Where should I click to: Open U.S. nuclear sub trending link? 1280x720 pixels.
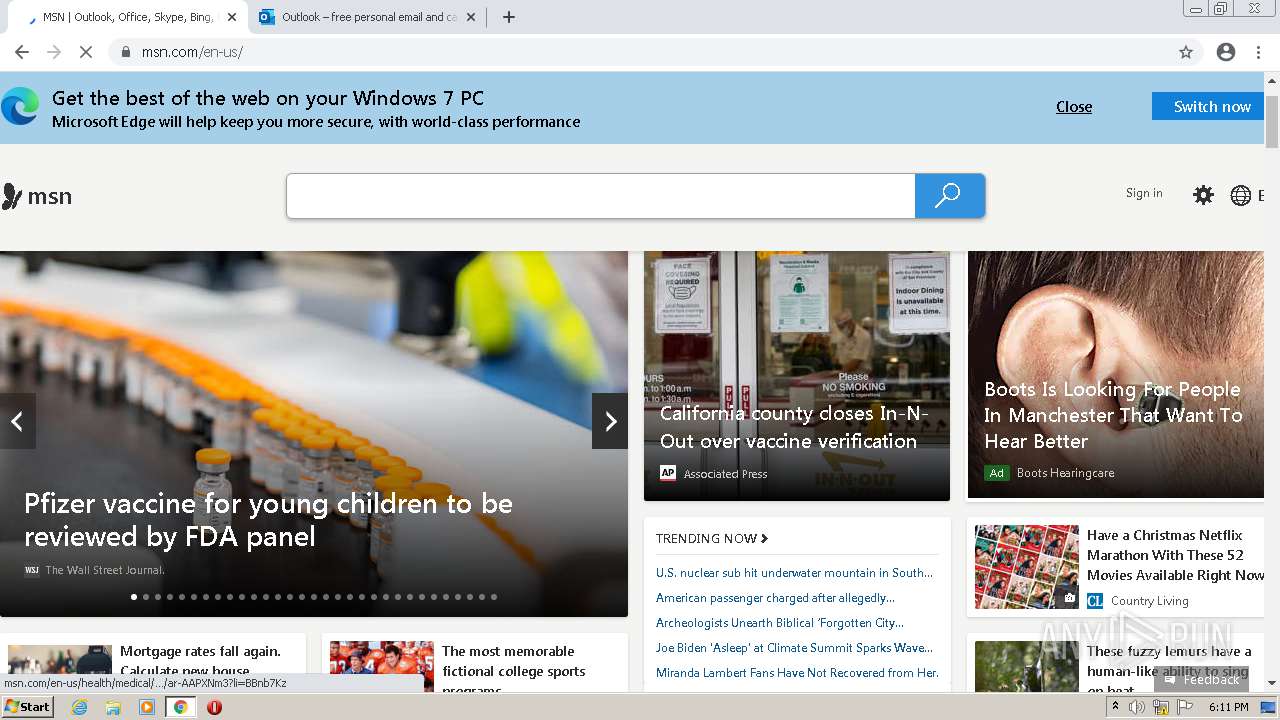click(794, 573)
